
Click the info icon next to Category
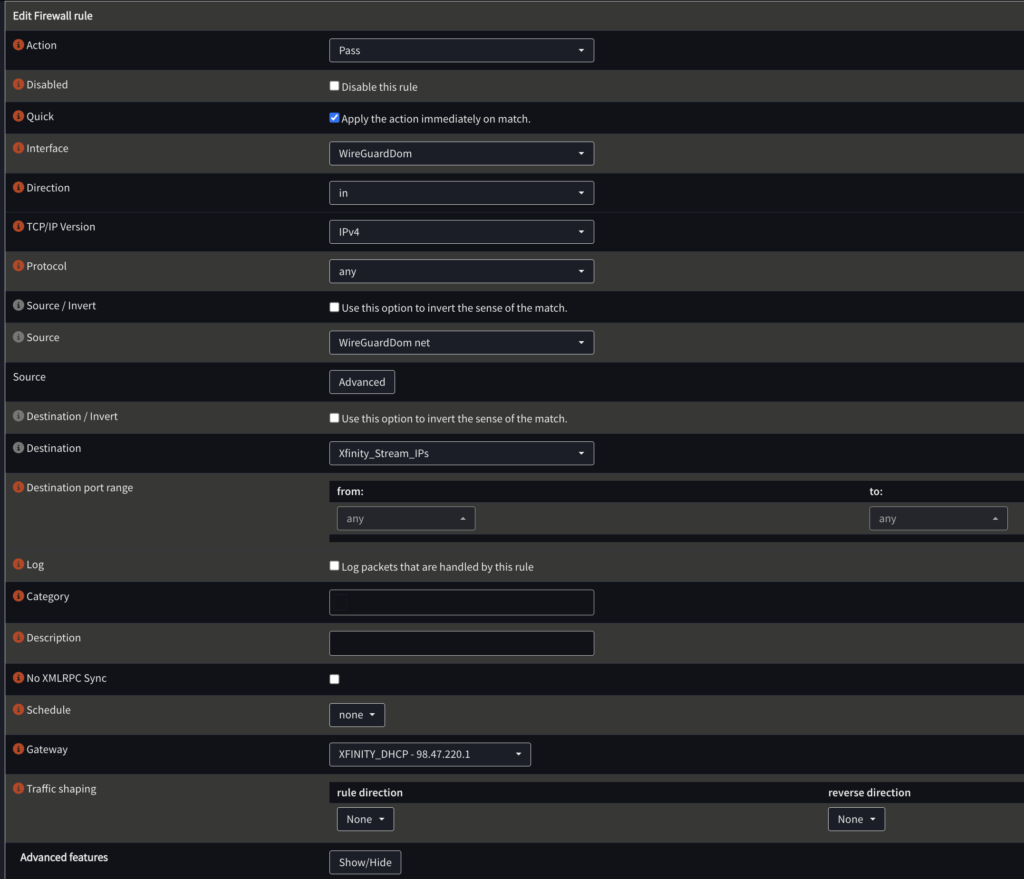18,597
